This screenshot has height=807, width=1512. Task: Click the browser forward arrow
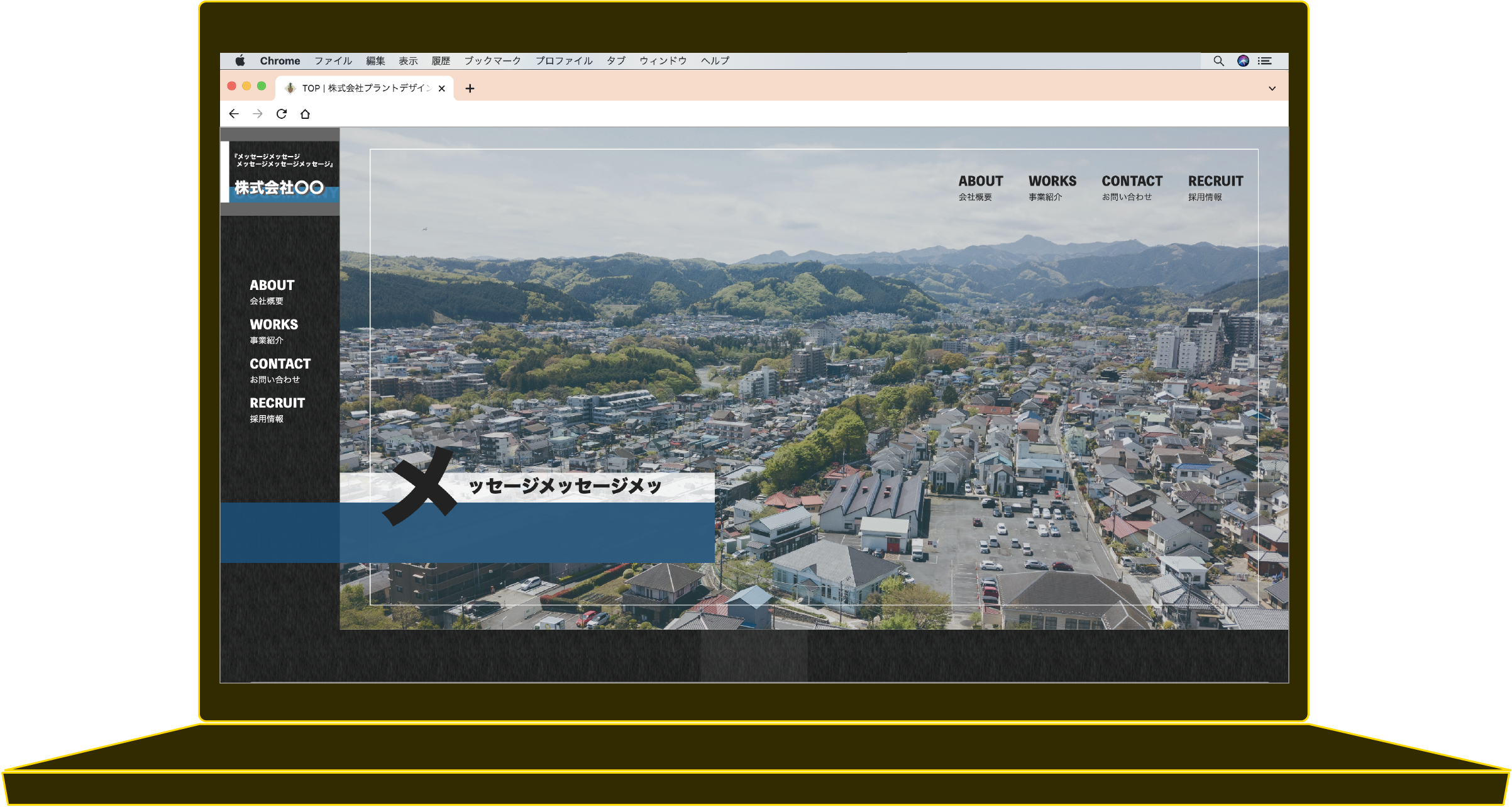click(x=258, y=114)
